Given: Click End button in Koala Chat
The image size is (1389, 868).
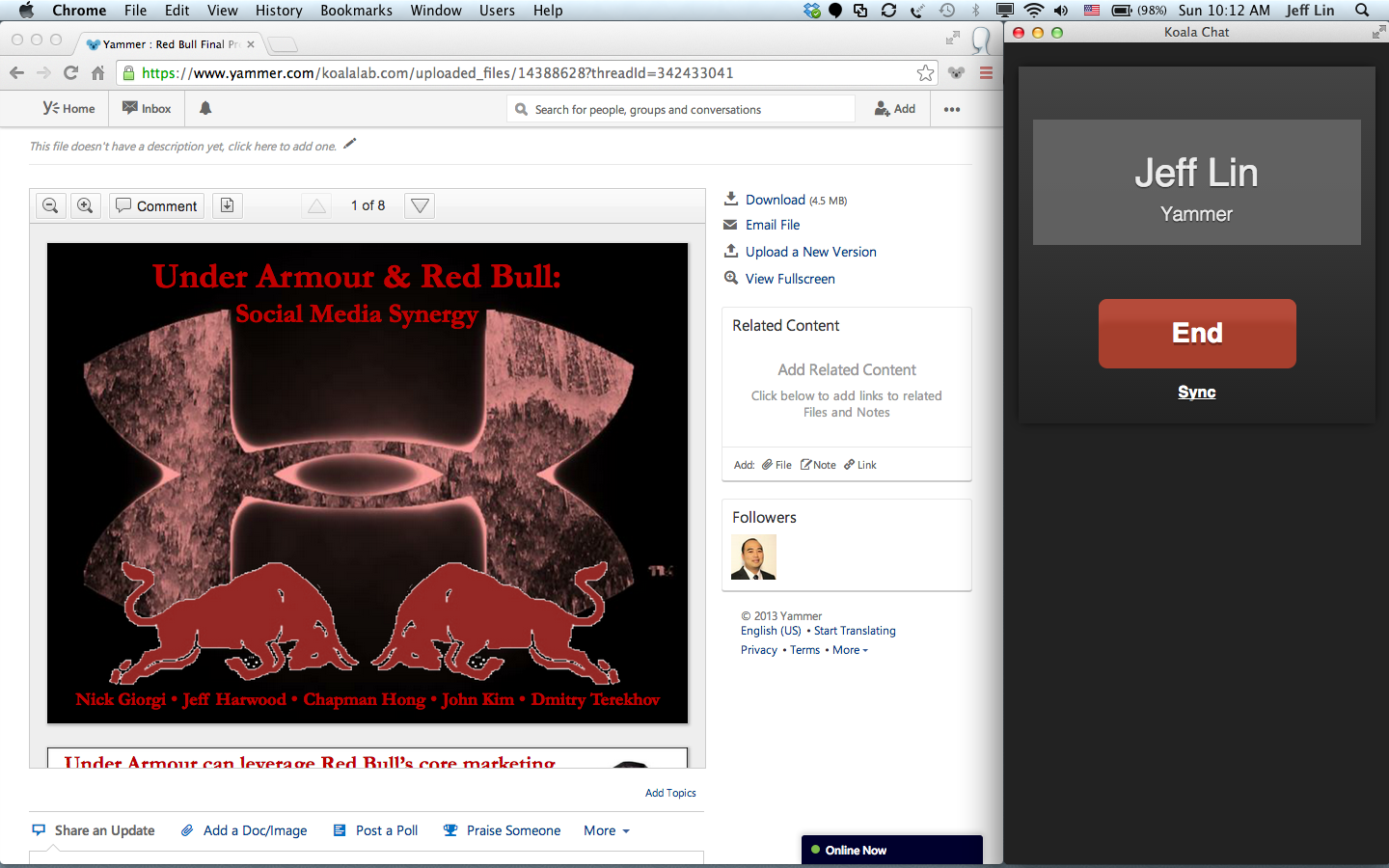Looking at the screenshot, I should (x=1197, y=333).
